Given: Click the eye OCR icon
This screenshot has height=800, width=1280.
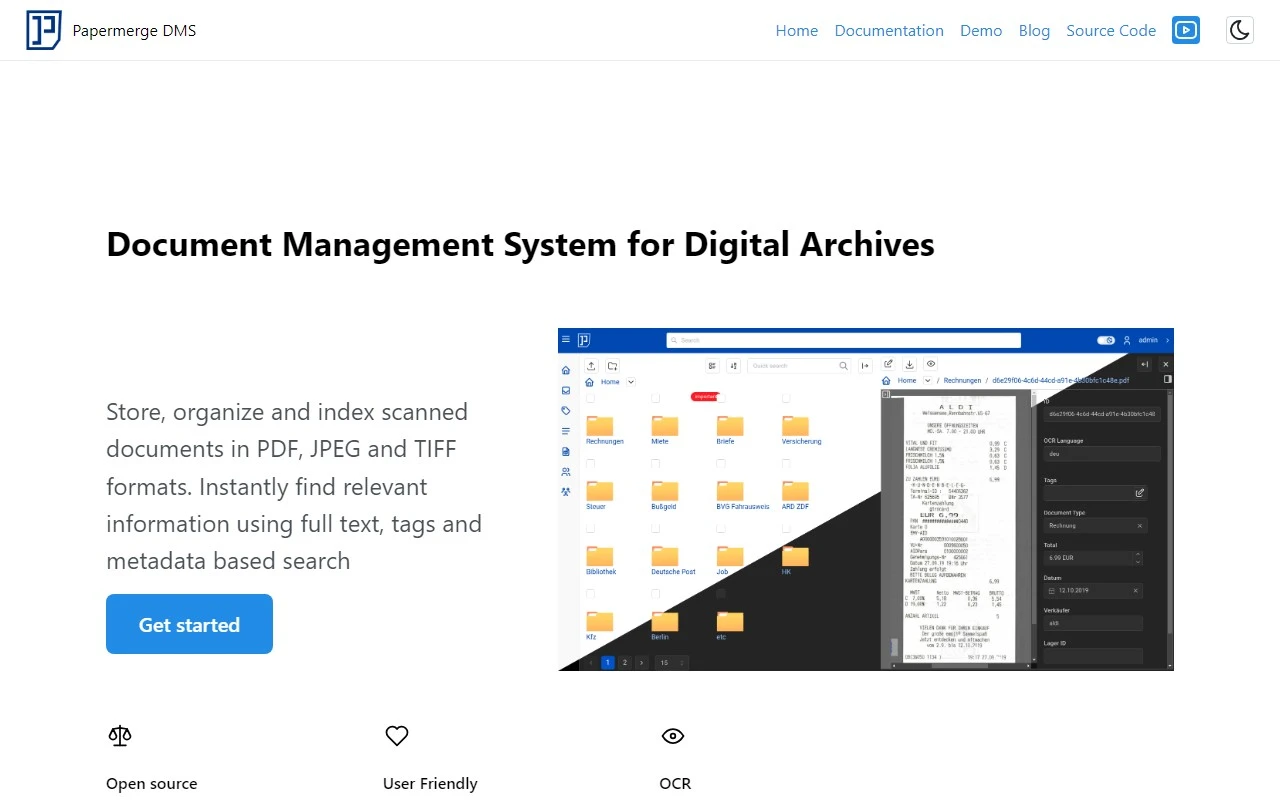Looking at the screenshot, I should 673,736.
